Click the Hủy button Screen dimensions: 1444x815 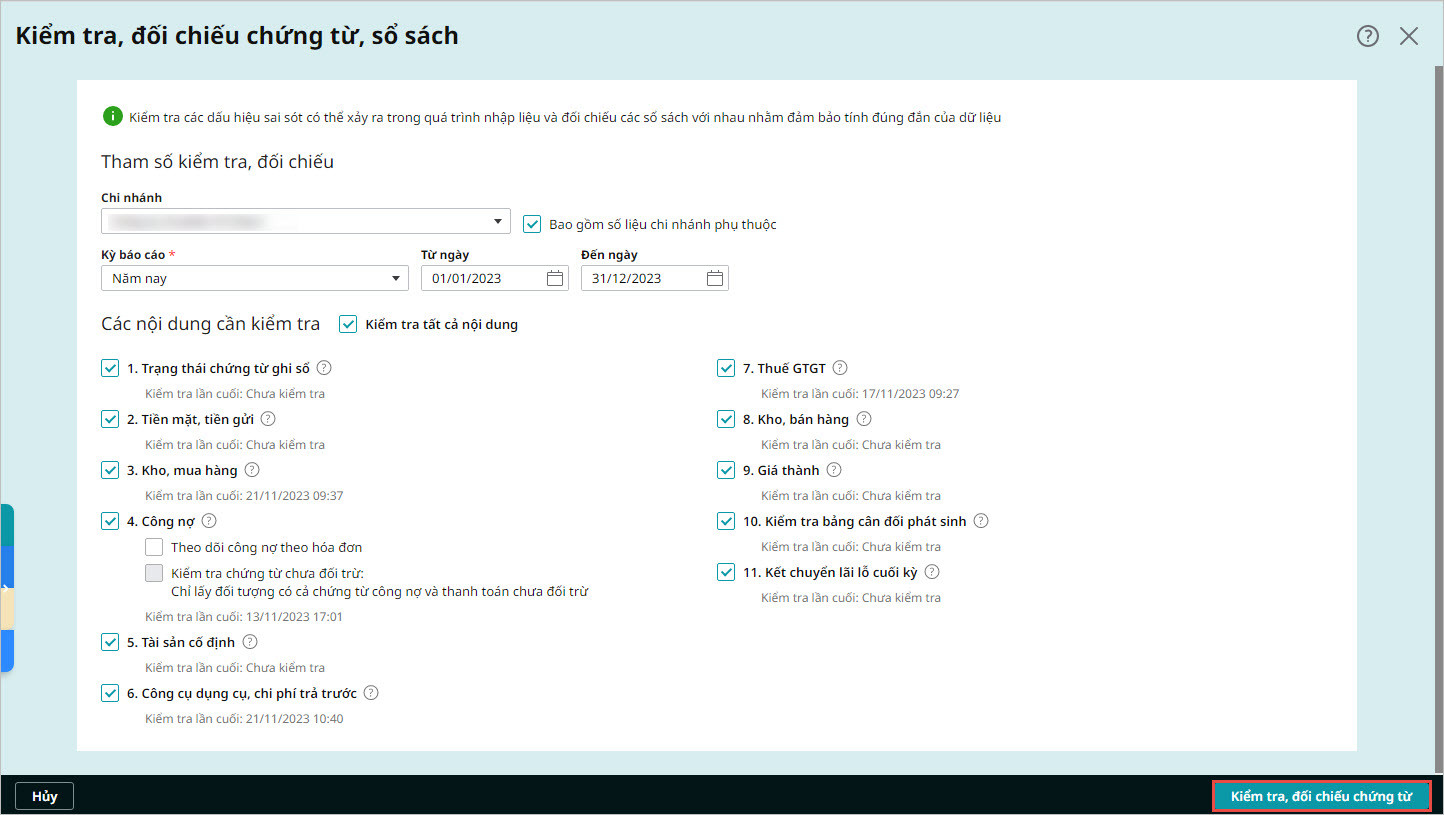coord(45,796)
